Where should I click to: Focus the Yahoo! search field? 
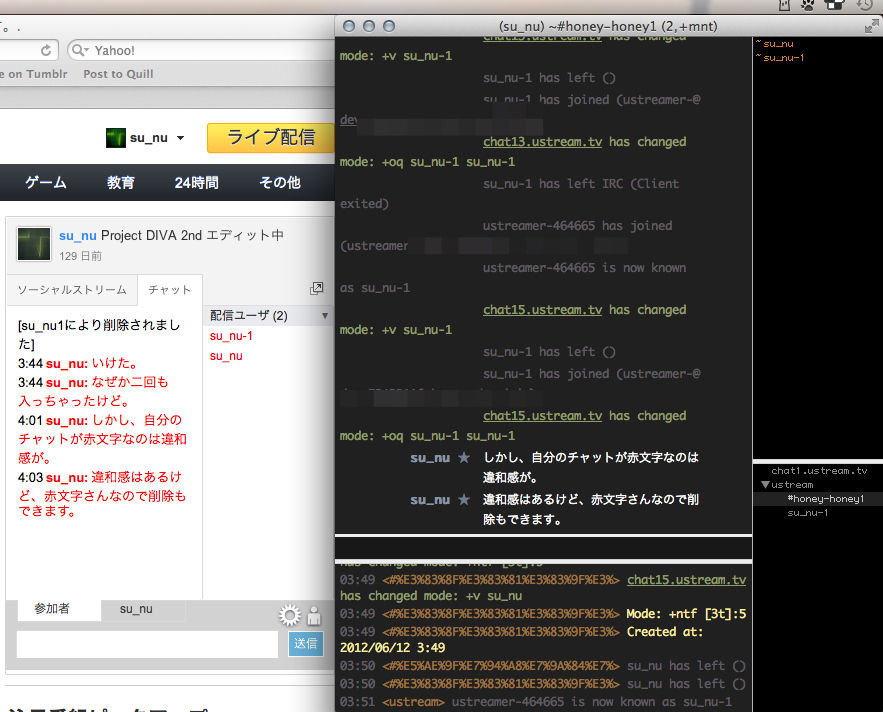point(202,51)
